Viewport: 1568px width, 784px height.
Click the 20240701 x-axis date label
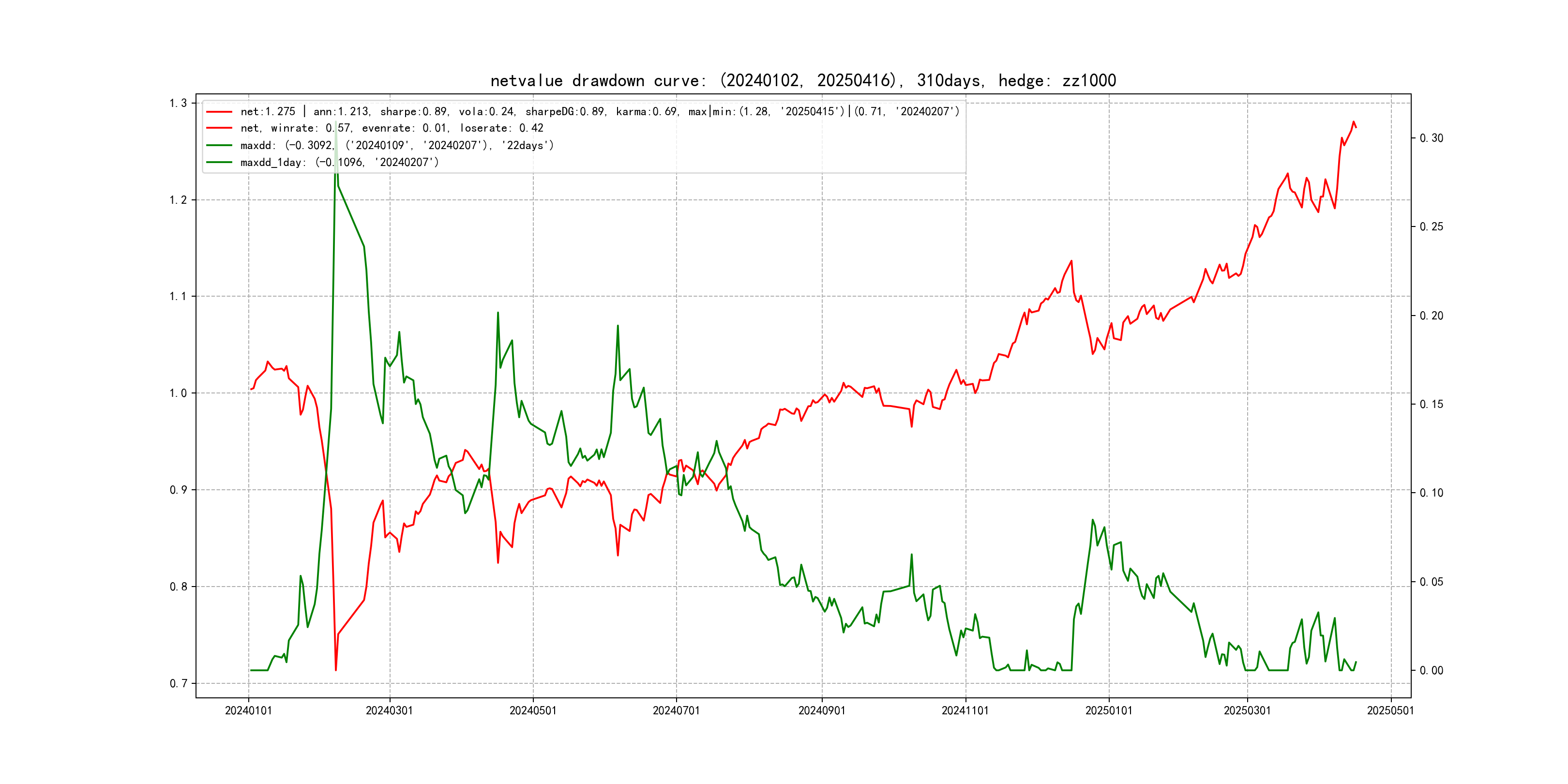[676, 710]
